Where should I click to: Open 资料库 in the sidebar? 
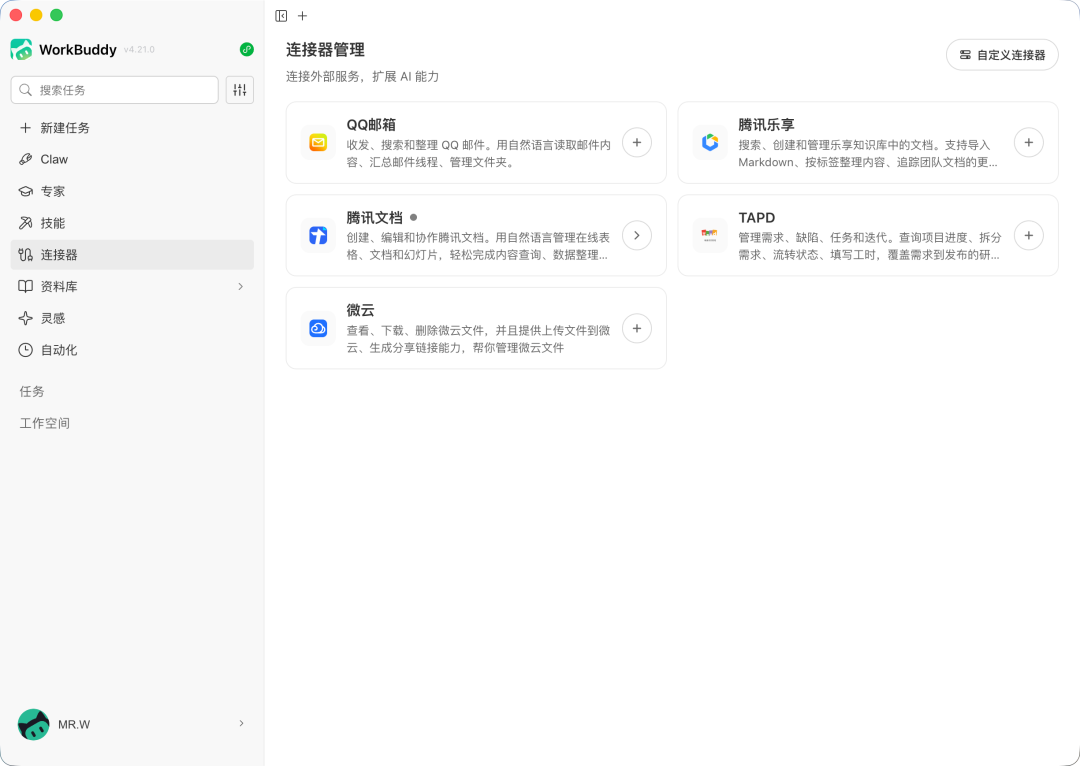[x=132, y=287]
